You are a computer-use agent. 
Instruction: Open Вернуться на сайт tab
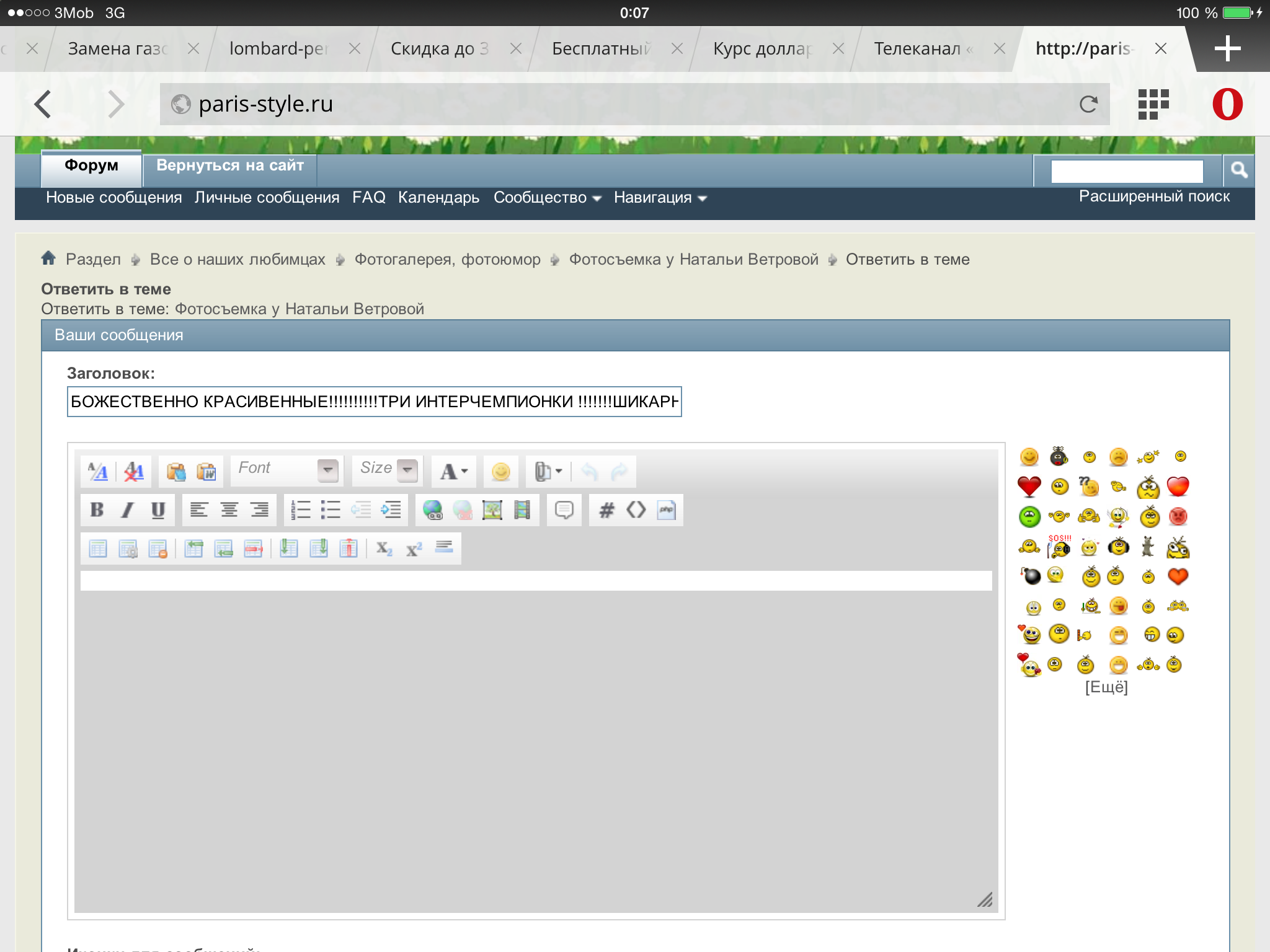(230, 167)
